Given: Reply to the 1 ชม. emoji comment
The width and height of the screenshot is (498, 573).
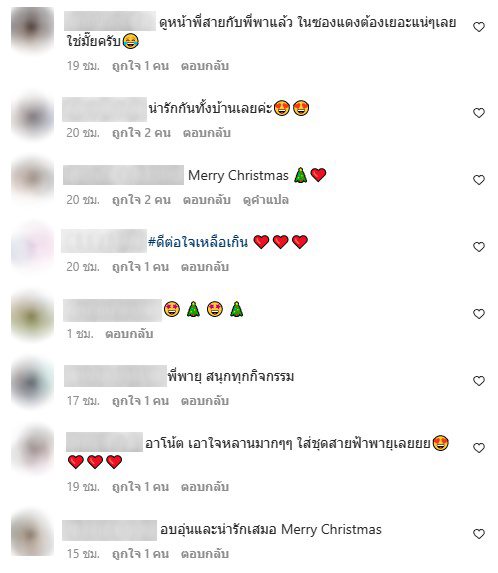Looking at the screenshot, I should tap(129, 334).
